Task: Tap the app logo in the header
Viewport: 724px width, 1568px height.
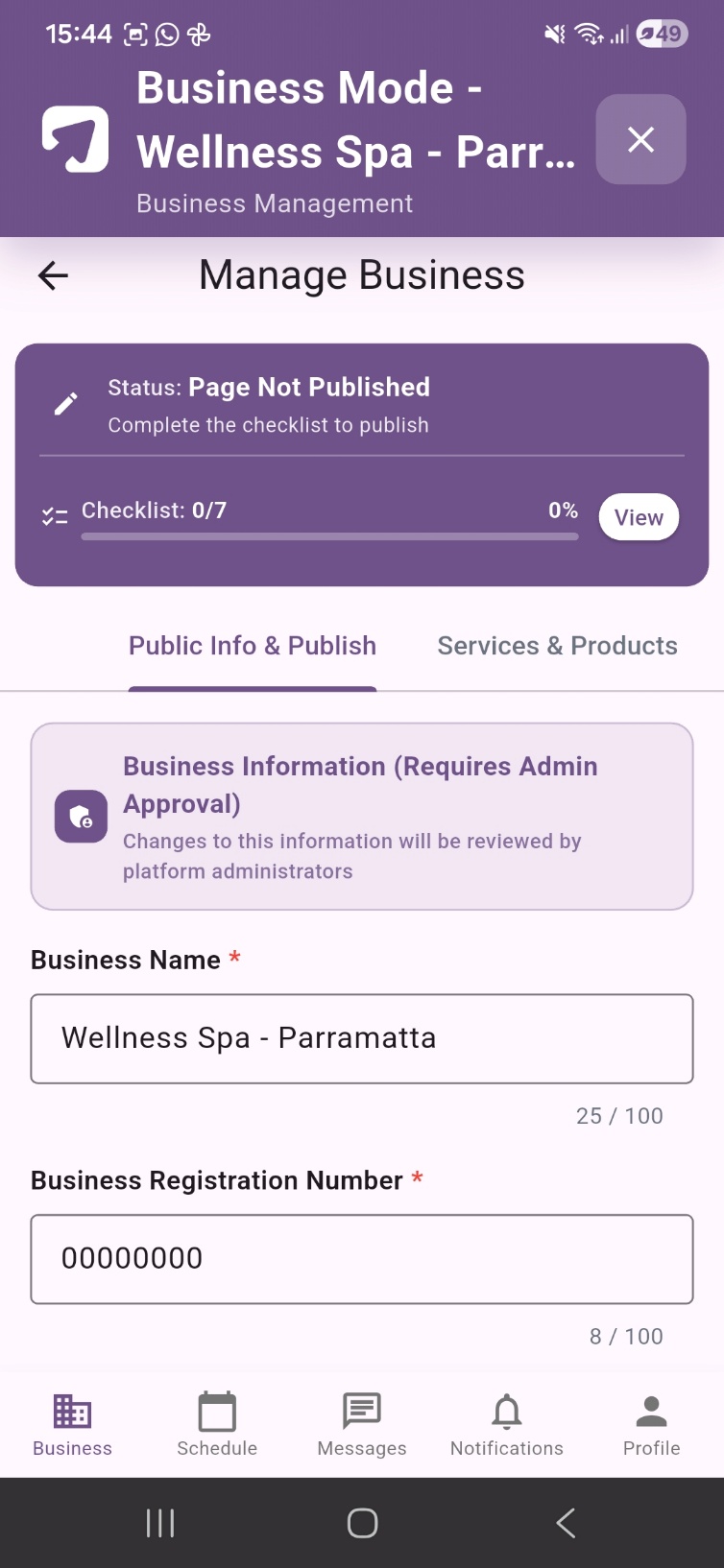Action: click(x=75, y=139)
